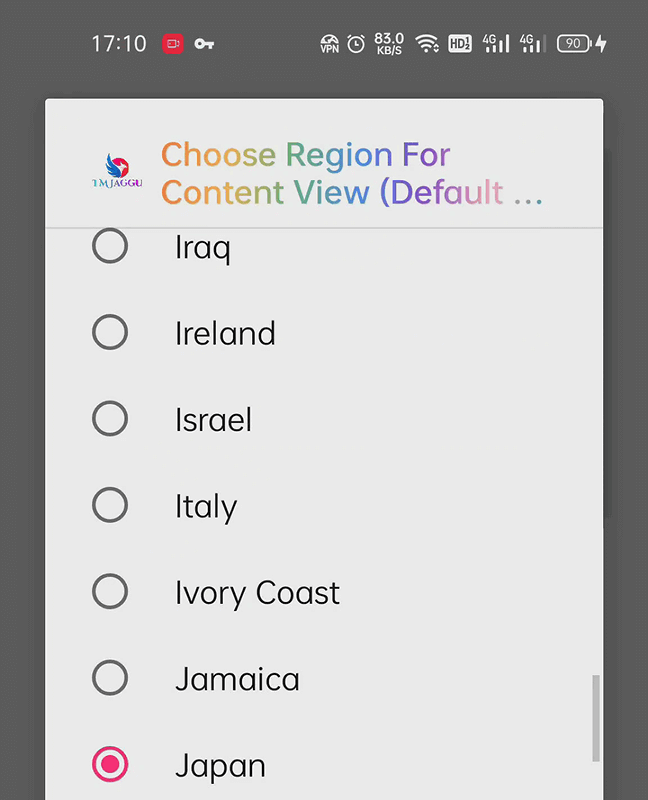Viewport: 648px width, 800px height.
Task: Tap the 17:10 clock in status bar
Action: [119, 44]
